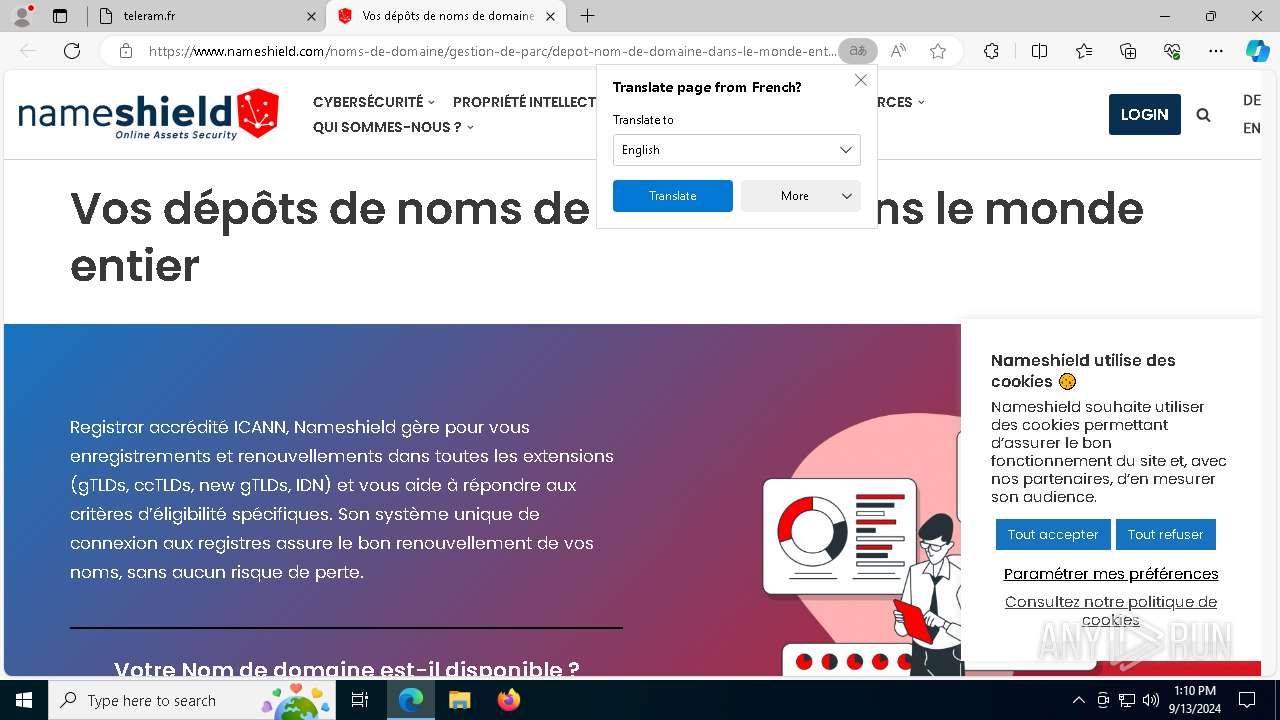Open tab actions menu icon
The height and width of the screenshot is (720, 1280).
pos(60,16)
